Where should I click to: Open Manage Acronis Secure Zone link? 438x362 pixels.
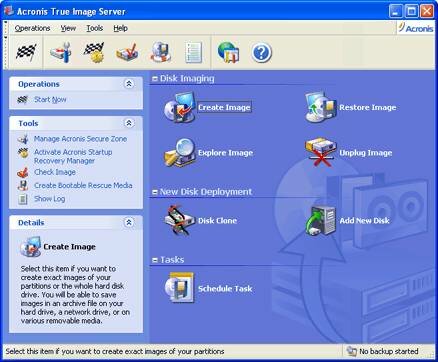pos(80,139)
